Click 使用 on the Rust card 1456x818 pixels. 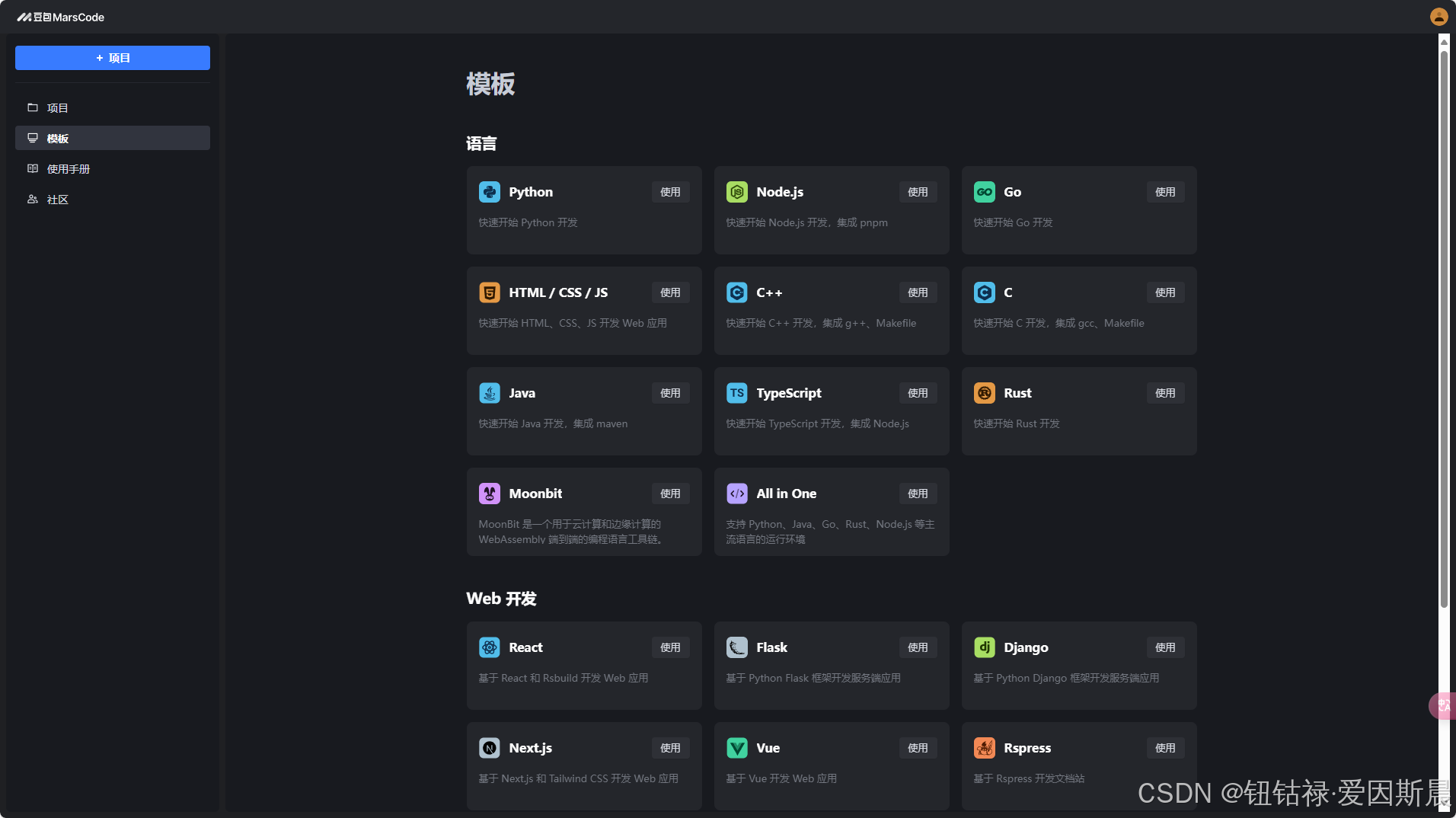coord(1165,393)
